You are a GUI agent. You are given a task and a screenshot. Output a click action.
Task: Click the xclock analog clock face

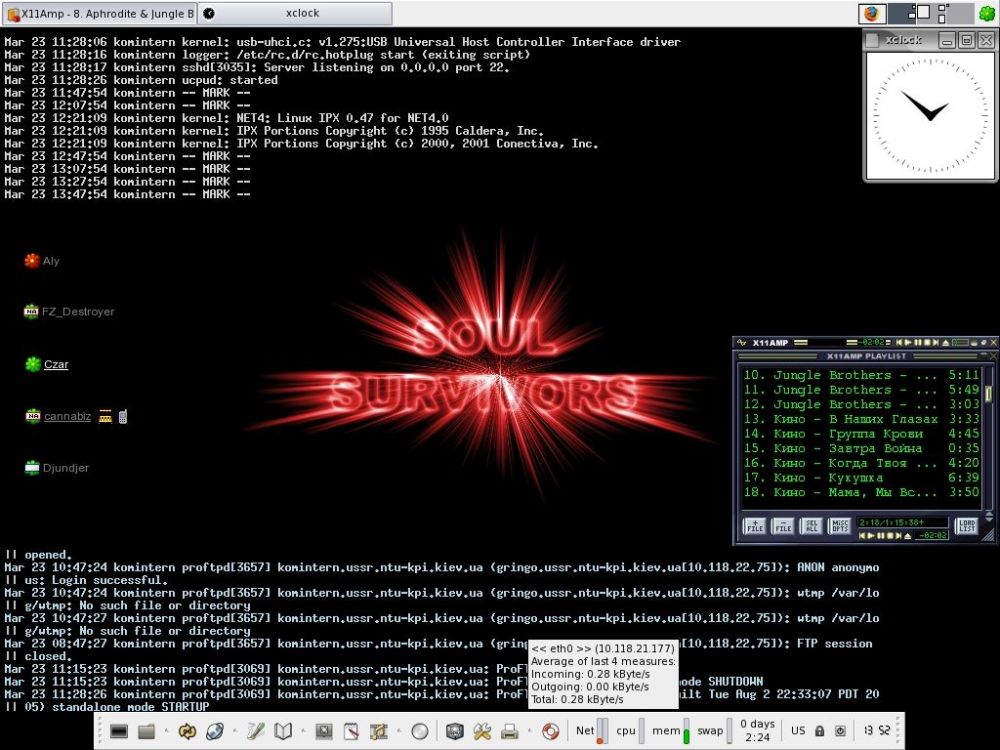(x=929, y=115)
